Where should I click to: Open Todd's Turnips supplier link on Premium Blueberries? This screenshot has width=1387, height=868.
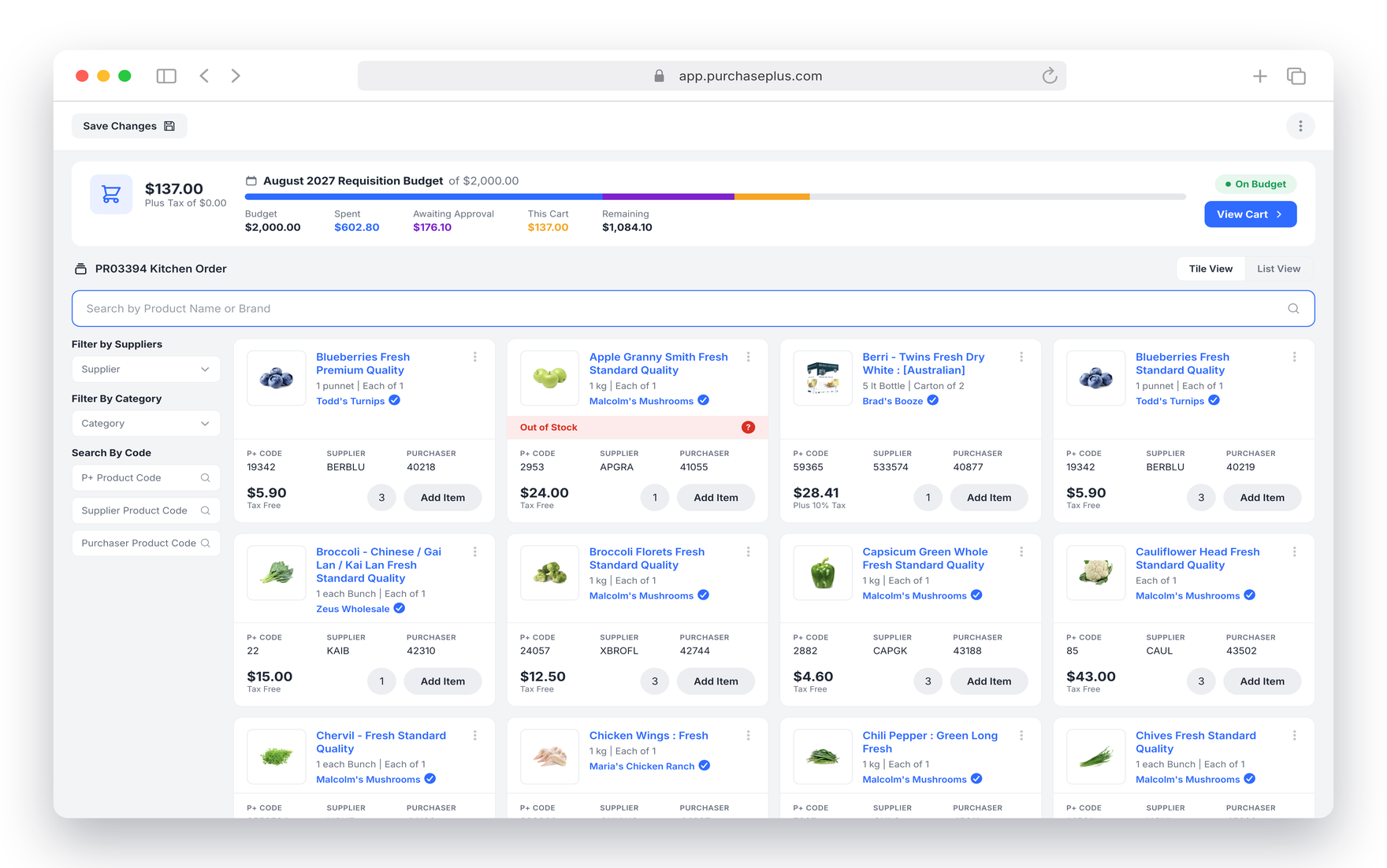(351, 401)
